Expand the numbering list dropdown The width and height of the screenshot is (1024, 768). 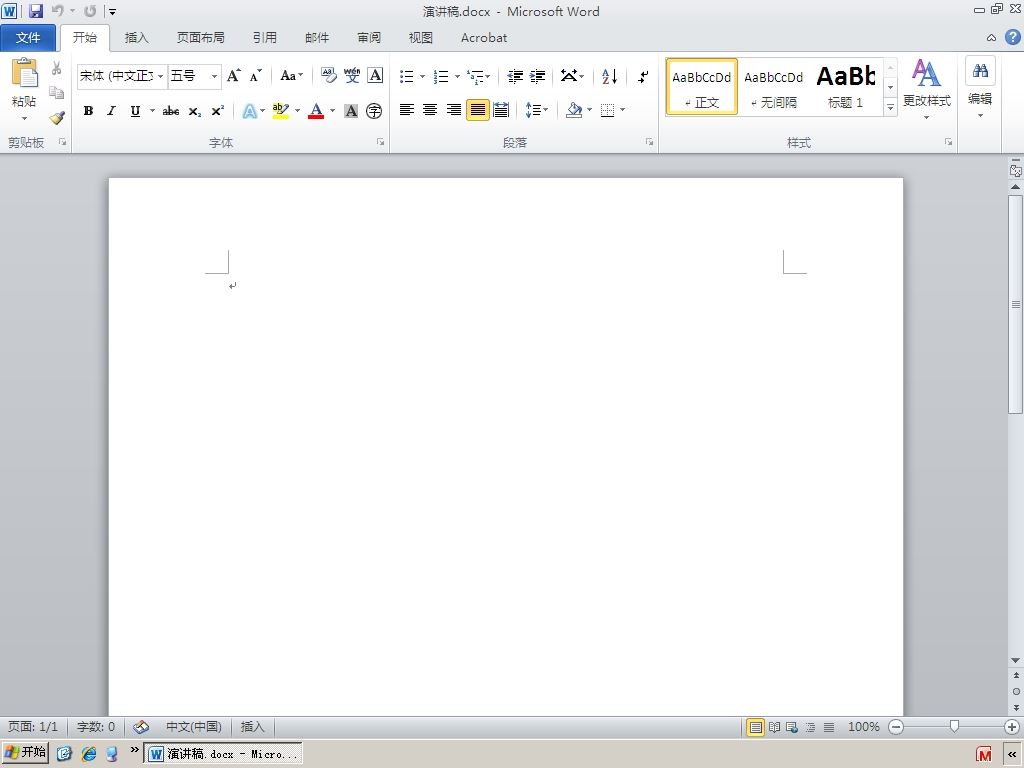pos(457,76)
